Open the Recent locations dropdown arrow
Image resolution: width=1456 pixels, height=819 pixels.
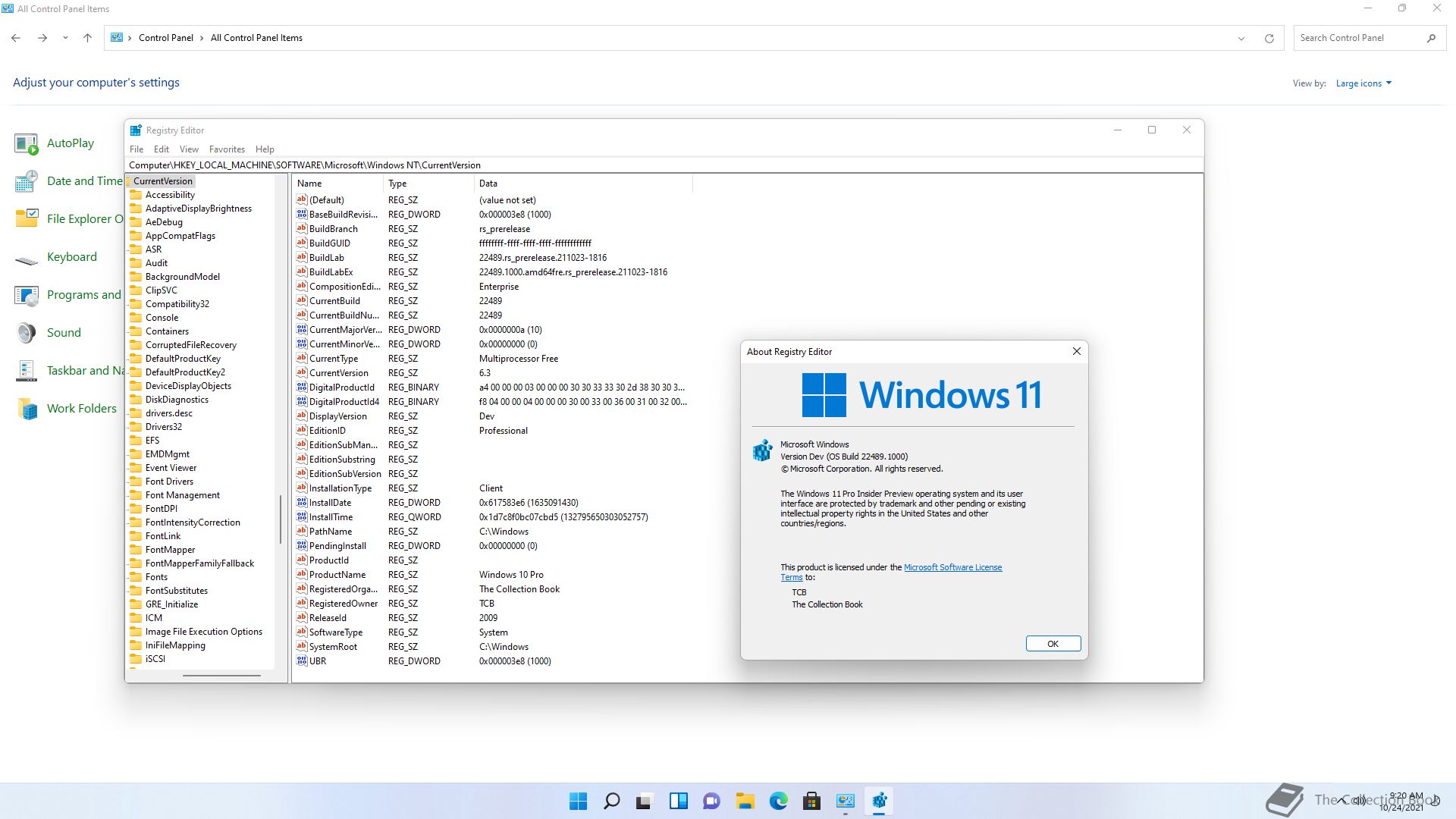[65, 38]
